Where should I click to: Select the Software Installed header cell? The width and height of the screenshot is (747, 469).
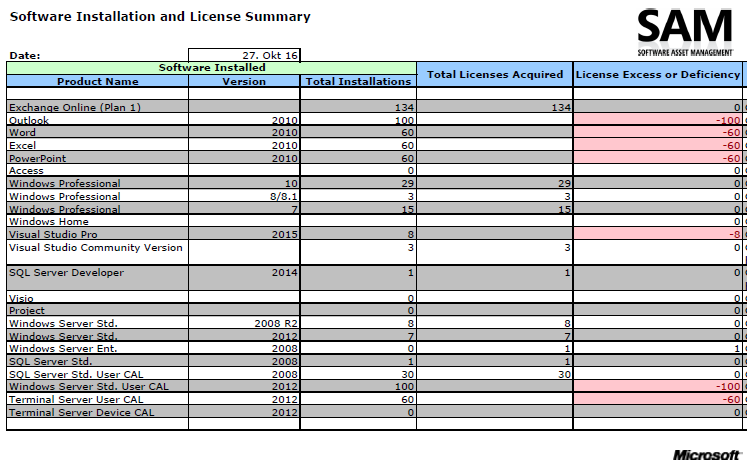(212, 68)
